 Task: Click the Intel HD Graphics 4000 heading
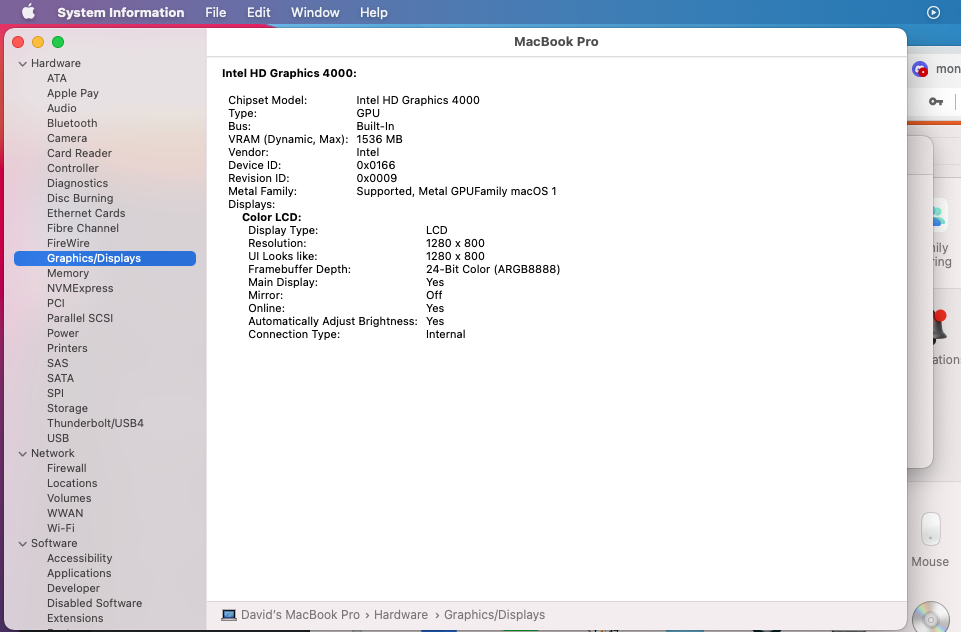[x=289, y=74]
